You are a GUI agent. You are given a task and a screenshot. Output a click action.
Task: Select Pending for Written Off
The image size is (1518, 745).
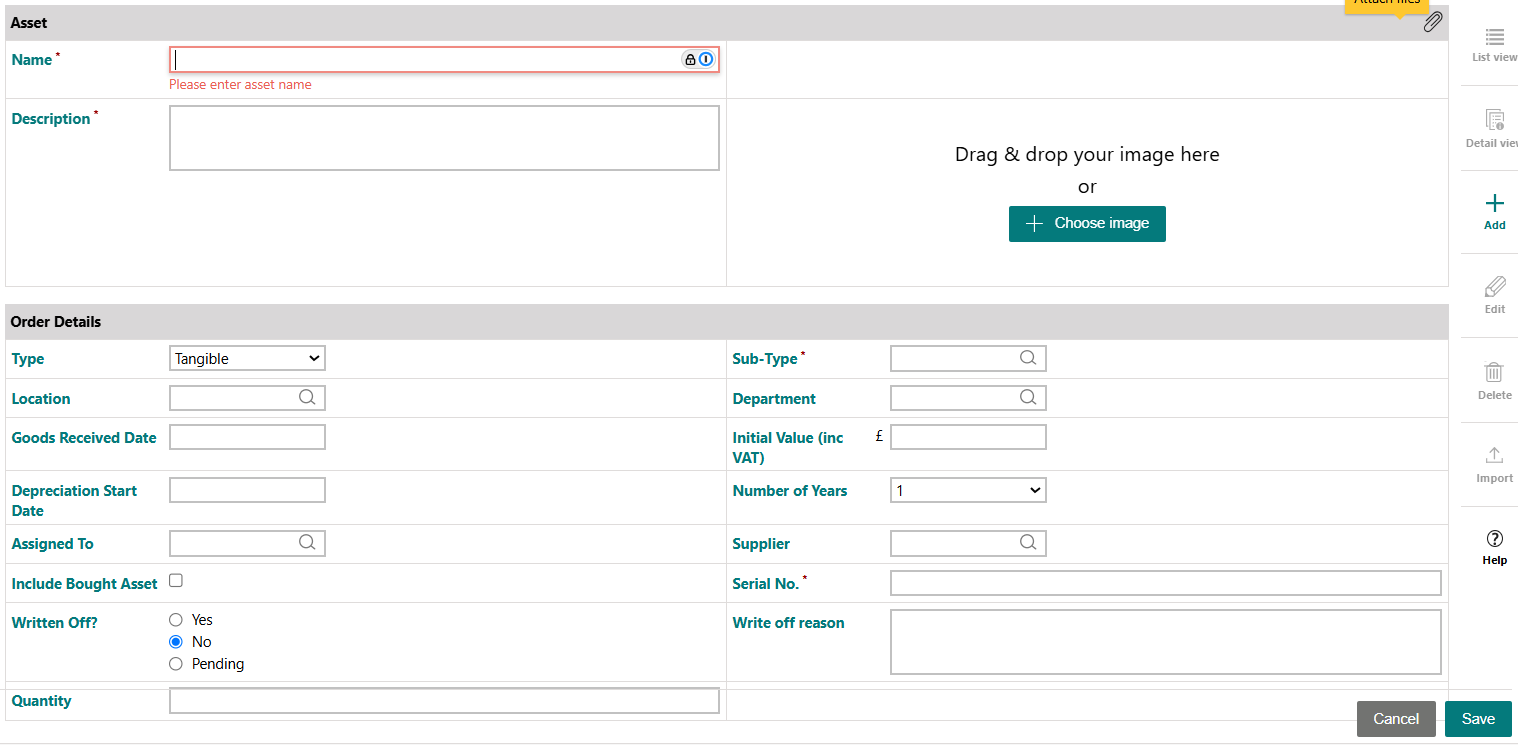click(176, 664)
